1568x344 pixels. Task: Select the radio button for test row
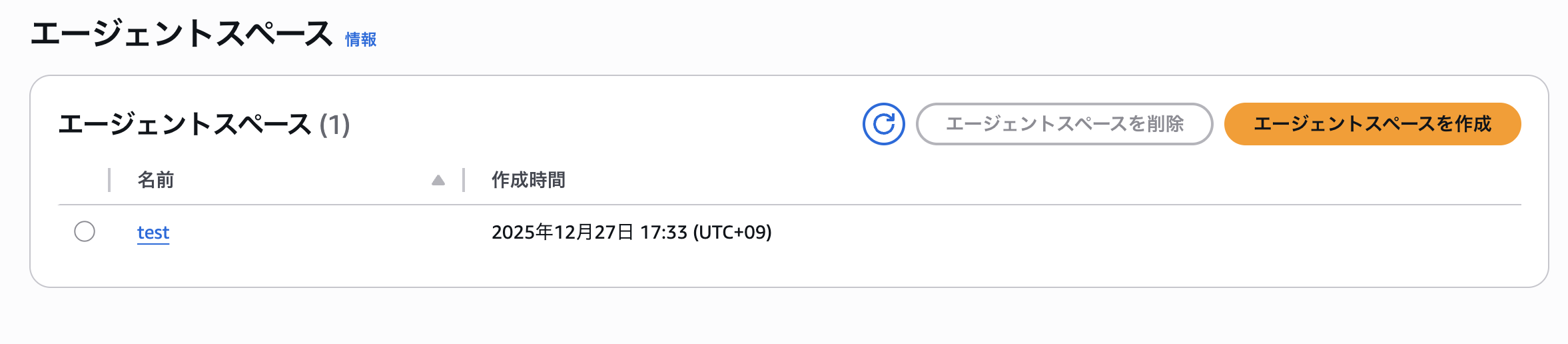[x=85, y=231]
